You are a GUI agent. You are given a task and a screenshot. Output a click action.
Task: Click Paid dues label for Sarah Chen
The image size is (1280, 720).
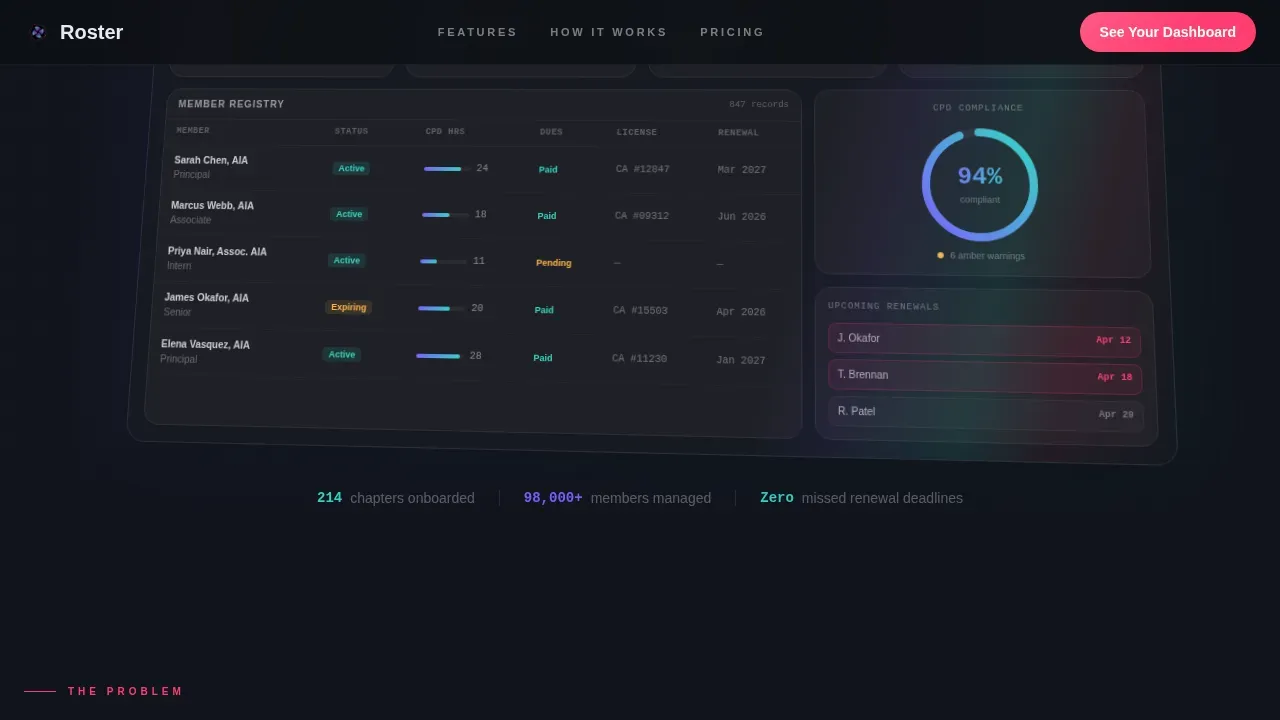coord(548,170)
